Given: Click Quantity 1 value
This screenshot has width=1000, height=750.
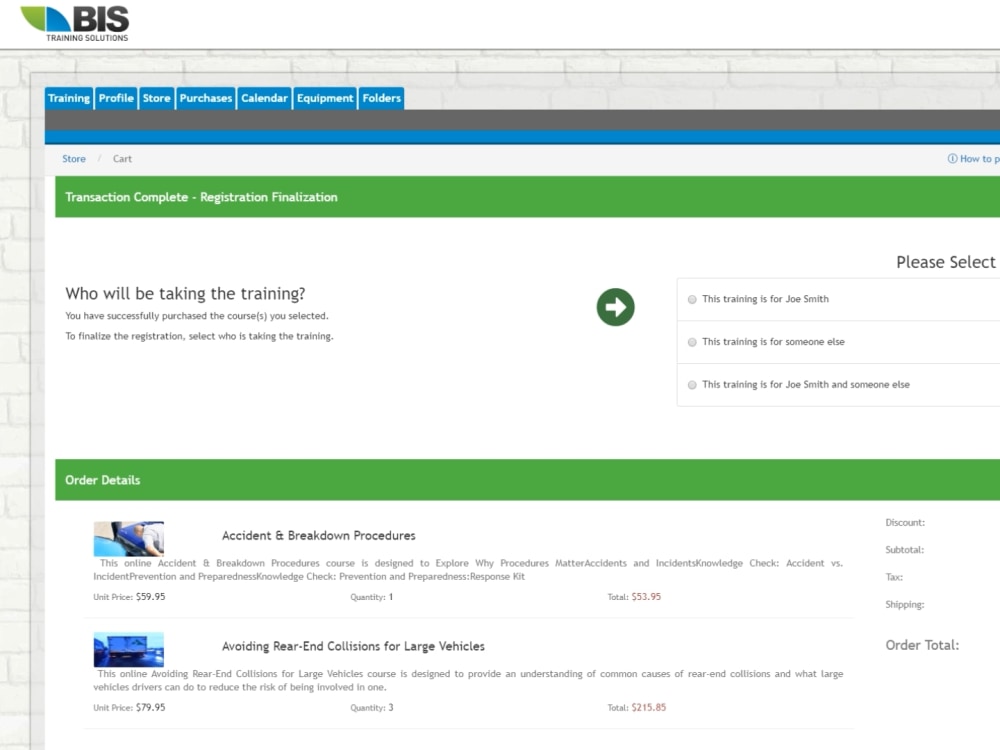Looking at the screenshot, I should coord(391,597).
